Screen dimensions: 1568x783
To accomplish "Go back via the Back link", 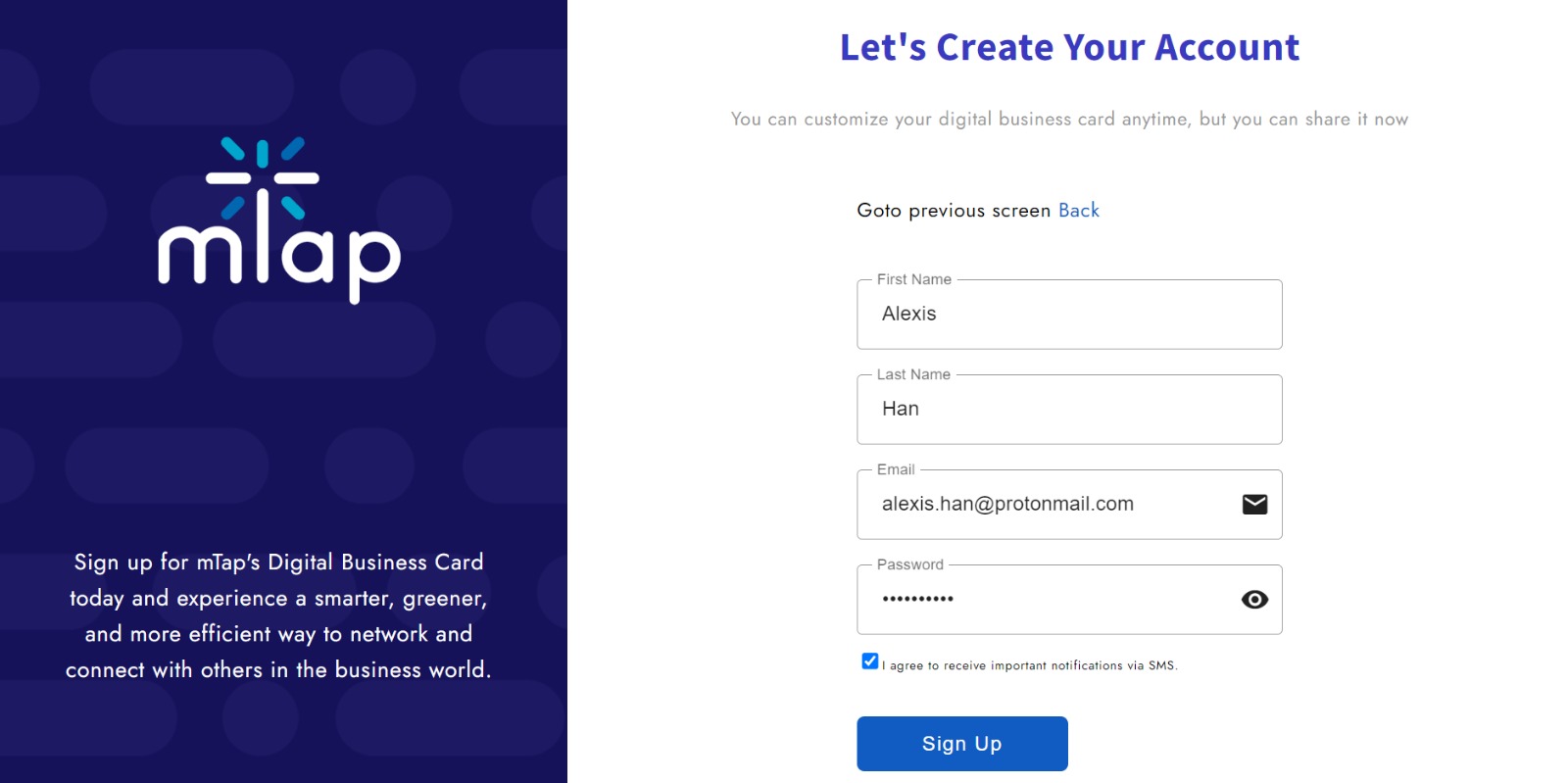I will point(1078,210).
